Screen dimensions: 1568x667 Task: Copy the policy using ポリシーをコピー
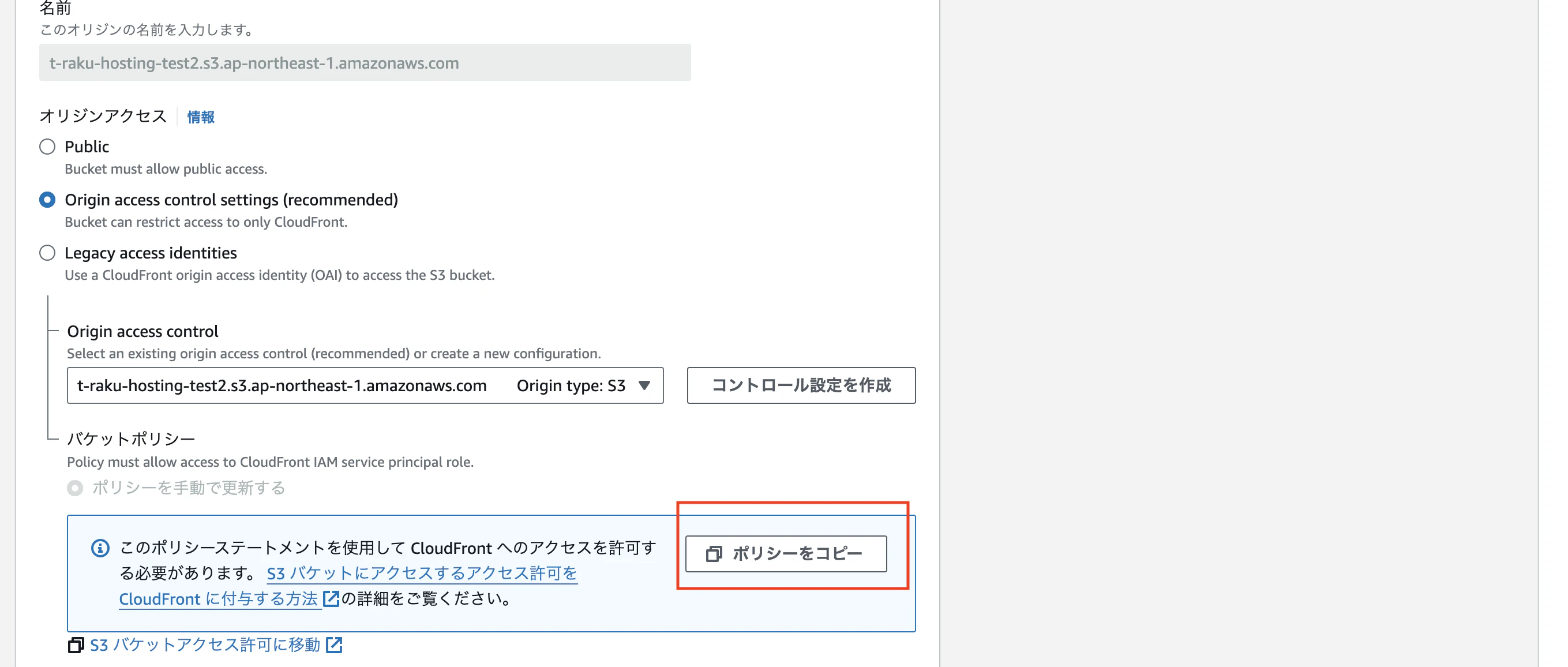point(786,554)
